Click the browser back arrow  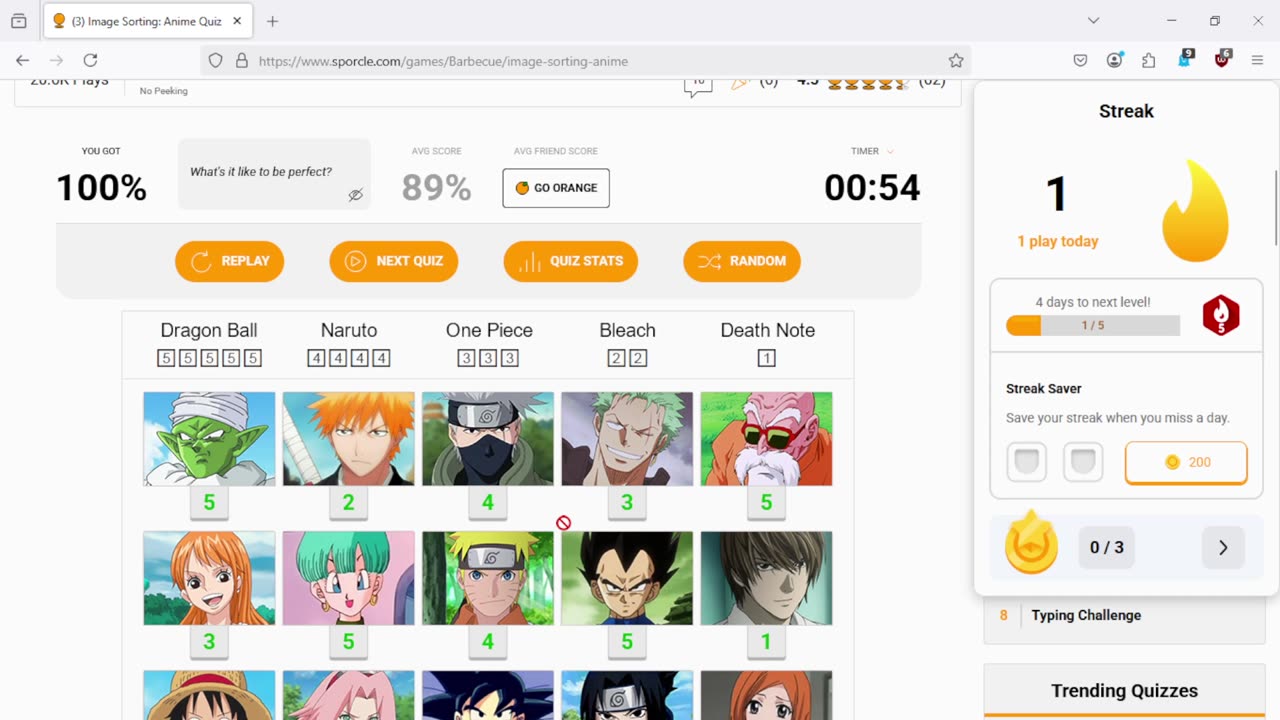tap(22, 60)
